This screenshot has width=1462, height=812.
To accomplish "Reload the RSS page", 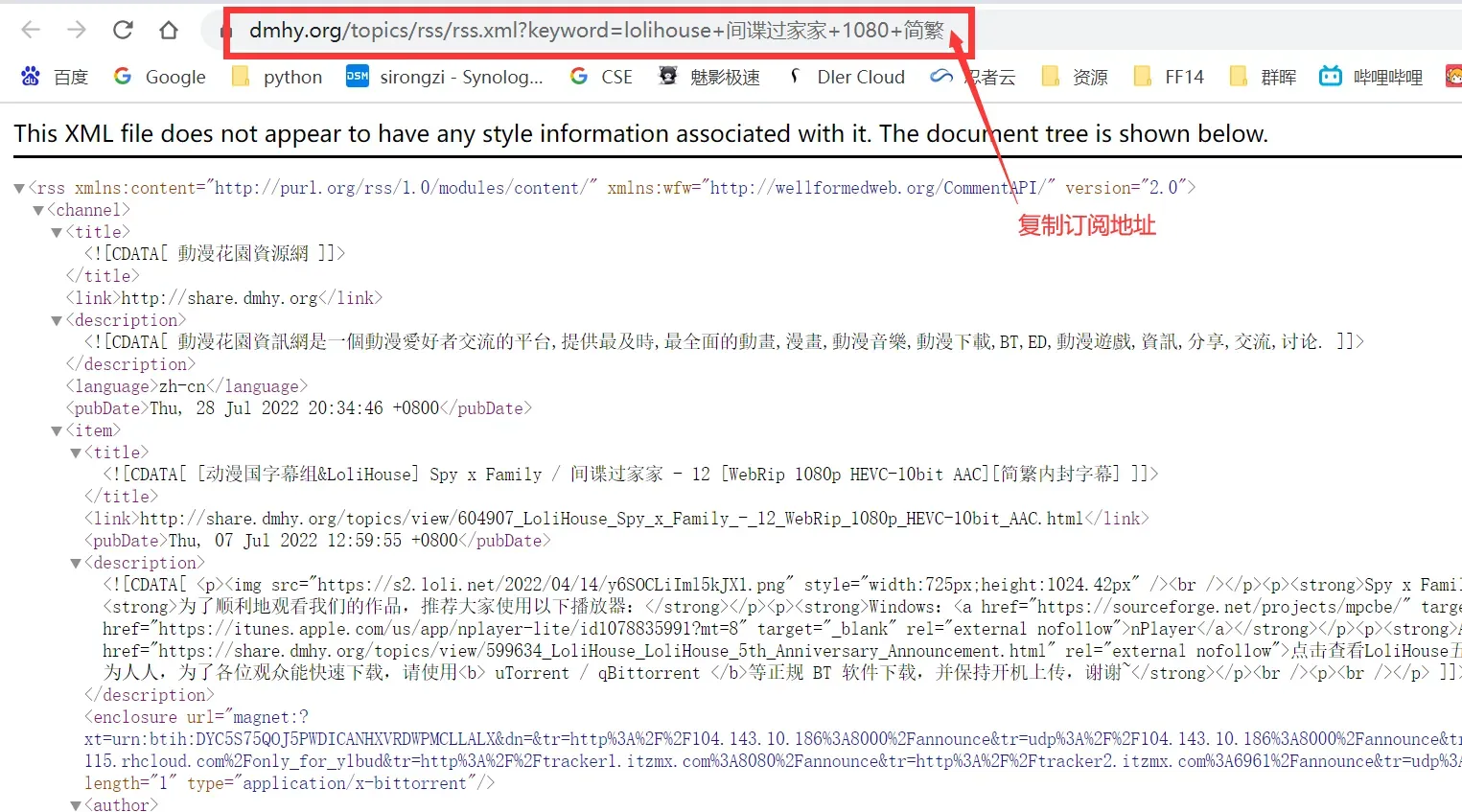I will click(123, 30).
